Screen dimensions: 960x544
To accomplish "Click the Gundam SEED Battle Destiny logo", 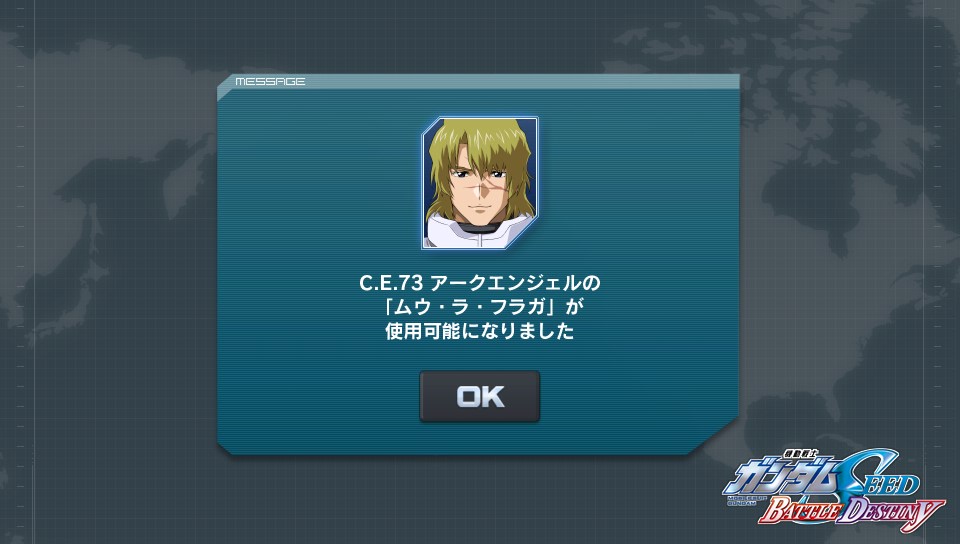I will 834,488.
